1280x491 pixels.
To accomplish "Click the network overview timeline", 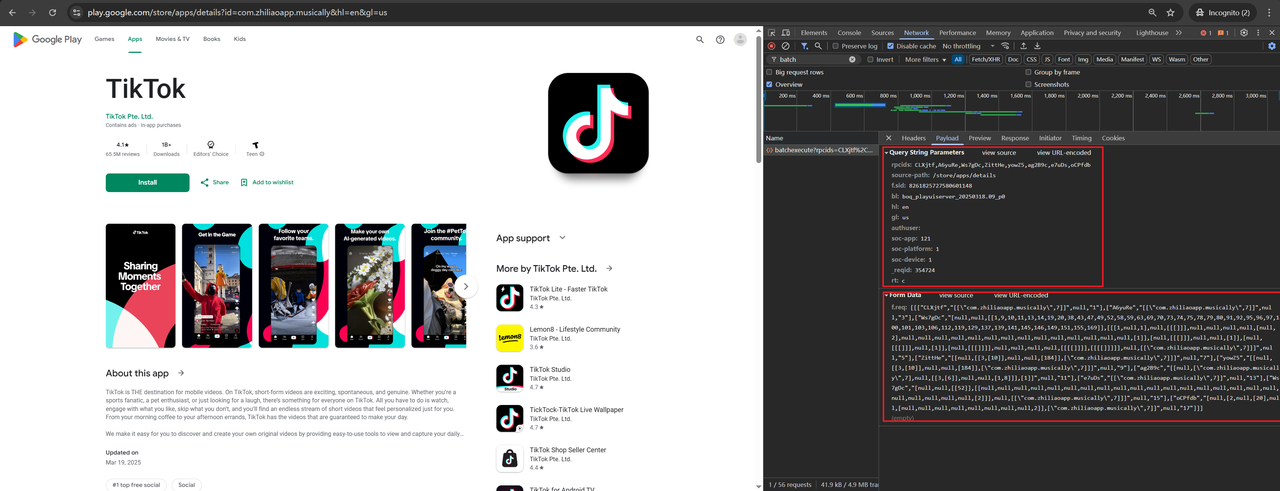I will click(x=1020, y=110).
